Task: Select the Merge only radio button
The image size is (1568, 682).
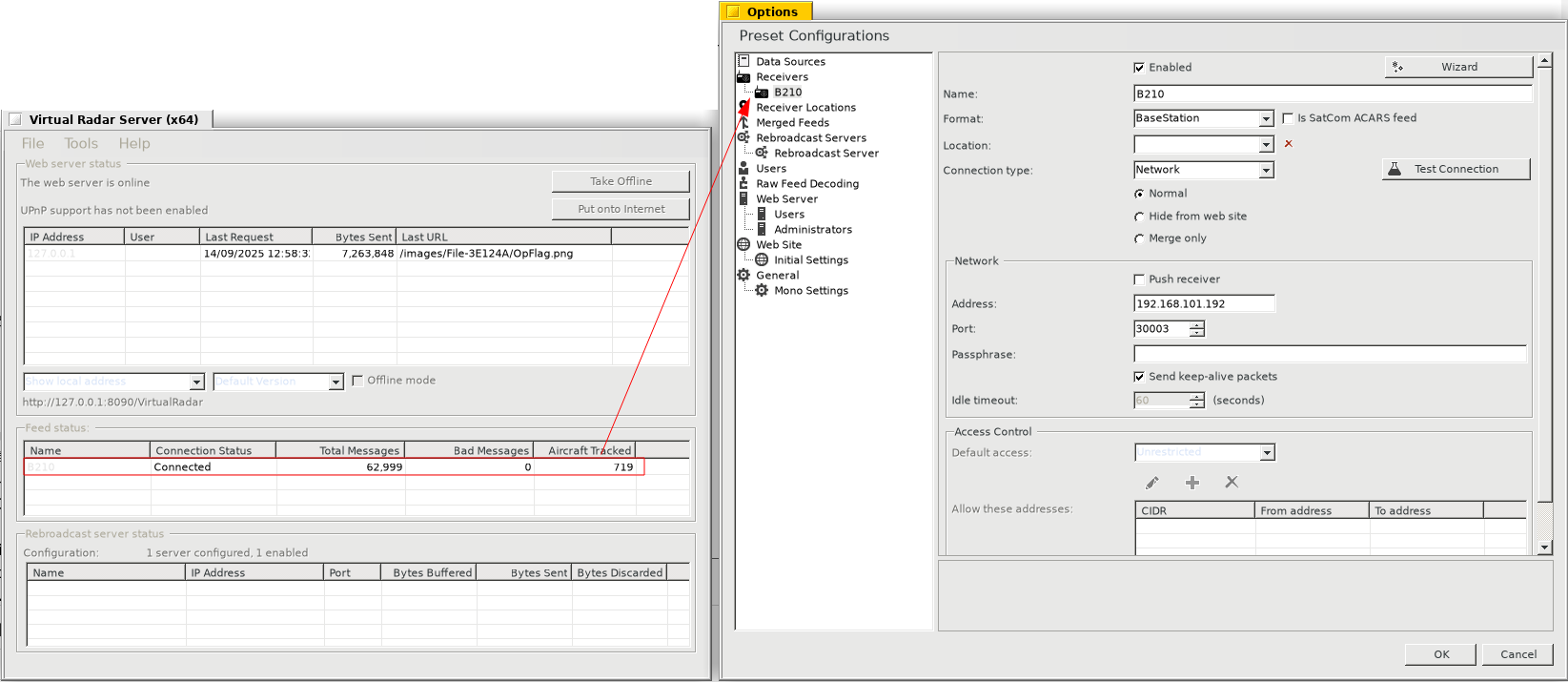Action: tap(1139, 238)
